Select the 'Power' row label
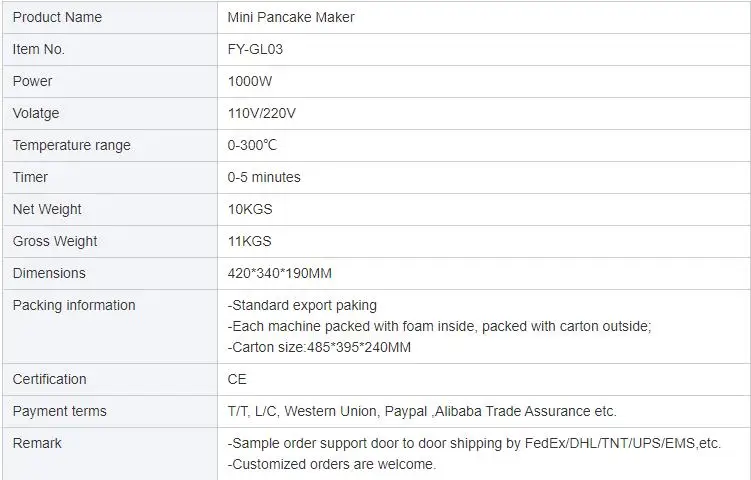751x480 pixels. [x=33, y=81]
